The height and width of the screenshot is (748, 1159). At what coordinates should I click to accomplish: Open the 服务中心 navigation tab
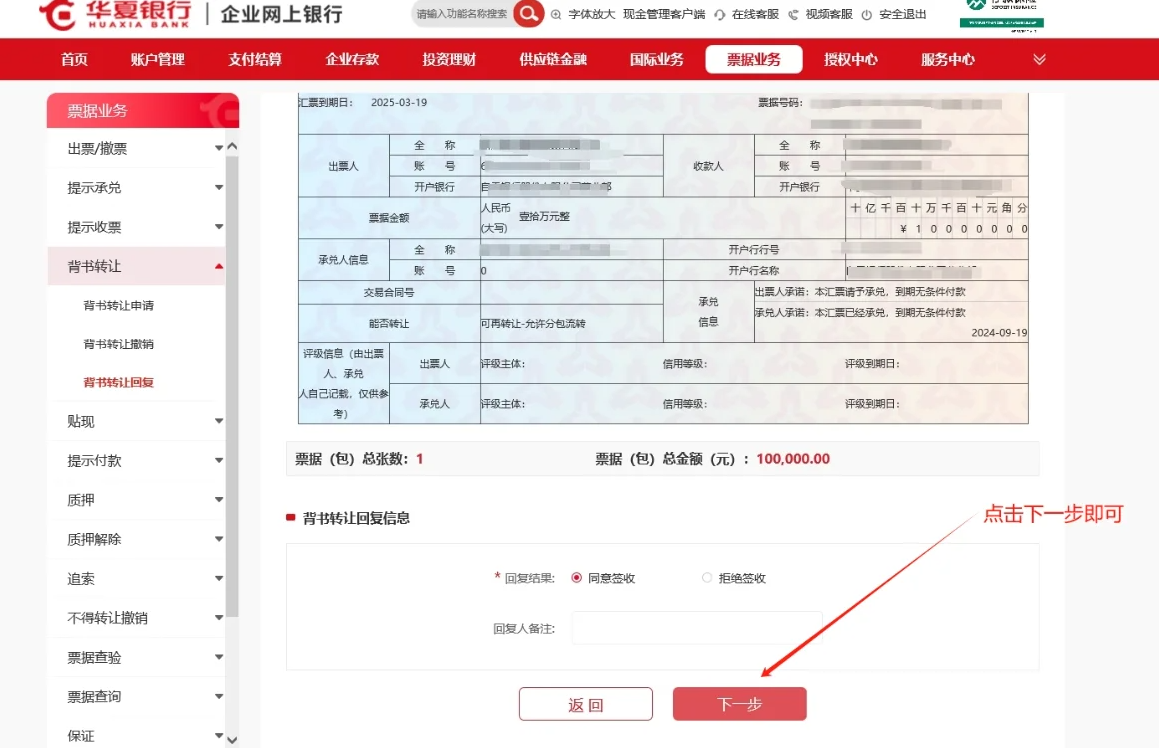(x=948, y=59)
